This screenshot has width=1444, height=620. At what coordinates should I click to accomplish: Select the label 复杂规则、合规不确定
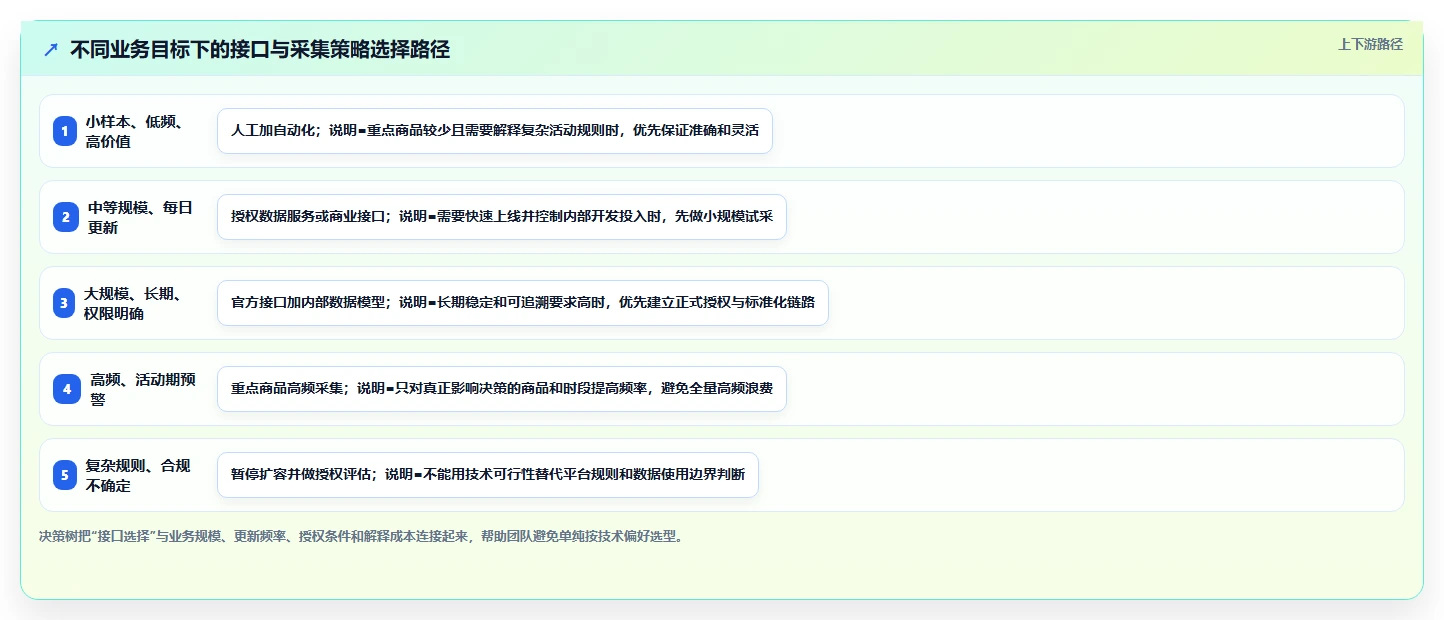pos(138,475)
